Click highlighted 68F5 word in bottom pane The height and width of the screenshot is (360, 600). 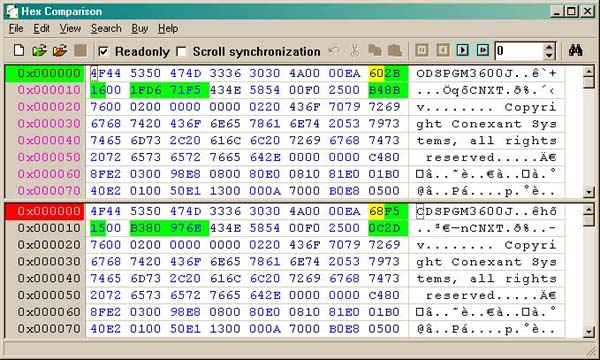point(384,212)
